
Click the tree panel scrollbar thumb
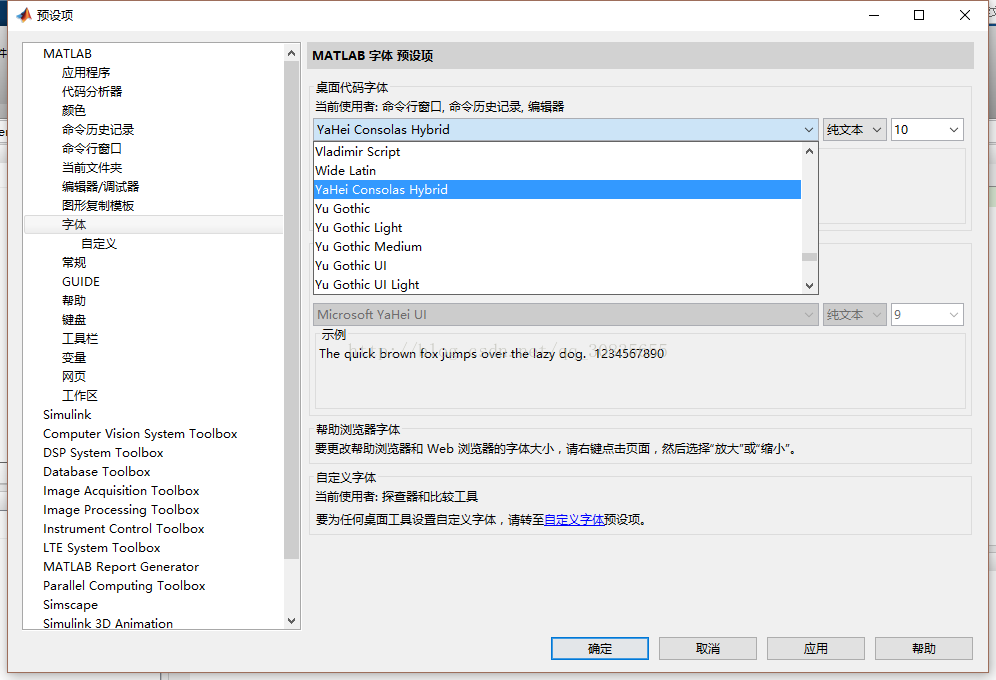[x=292, y=310]
